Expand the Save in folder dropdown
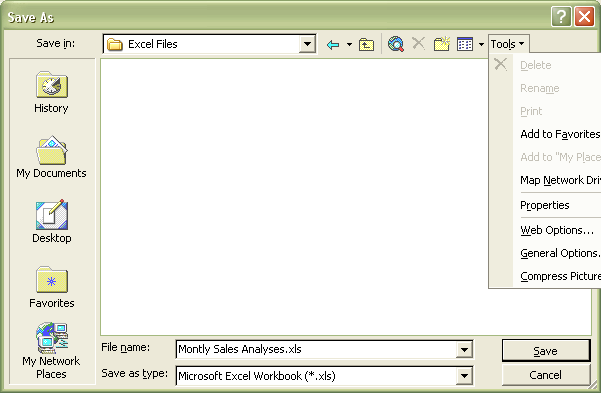This screenshot has height=393, width=601. (x=307, y=44)
